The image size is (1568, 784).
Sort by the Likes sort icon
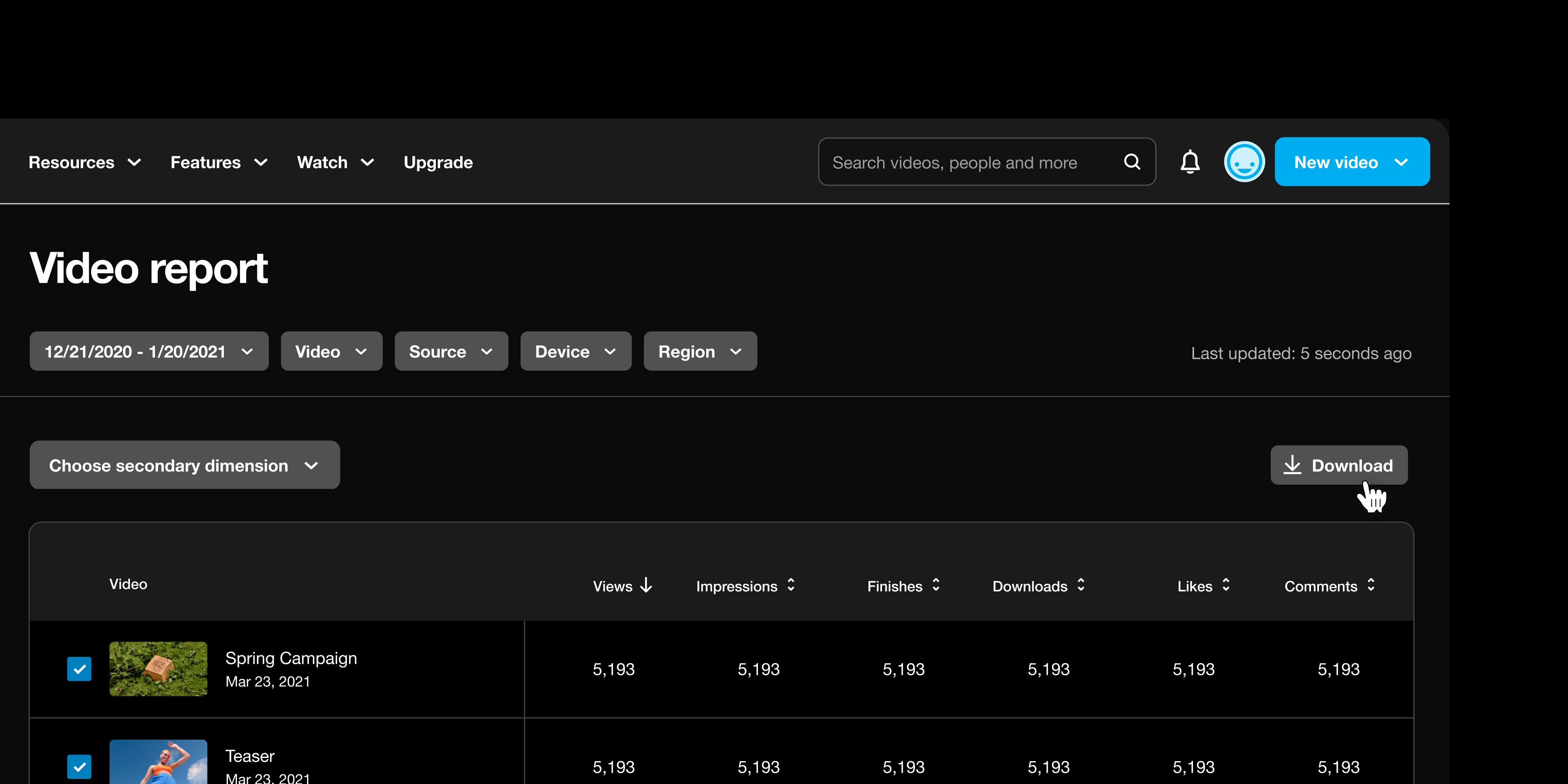tap(1226, 585)
